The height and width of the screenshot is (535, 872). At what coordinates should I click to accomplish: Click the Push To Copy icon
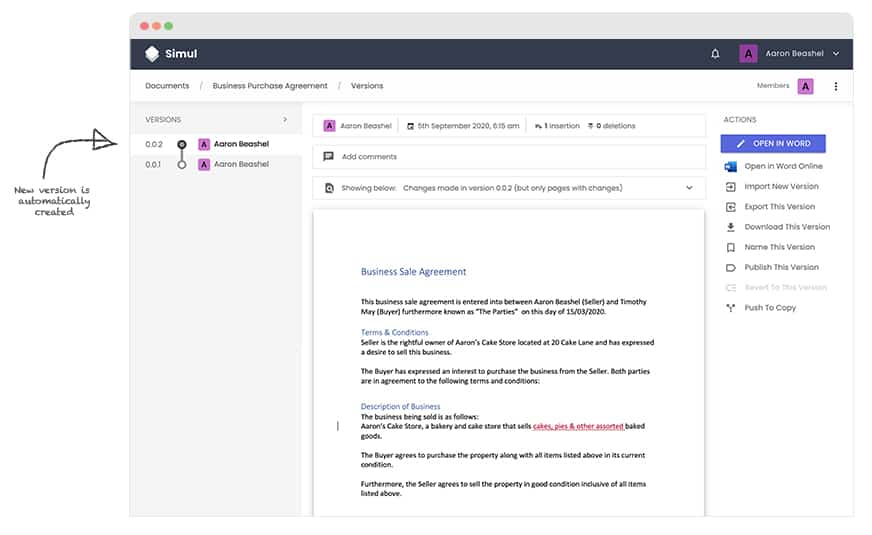click(730, 308)
